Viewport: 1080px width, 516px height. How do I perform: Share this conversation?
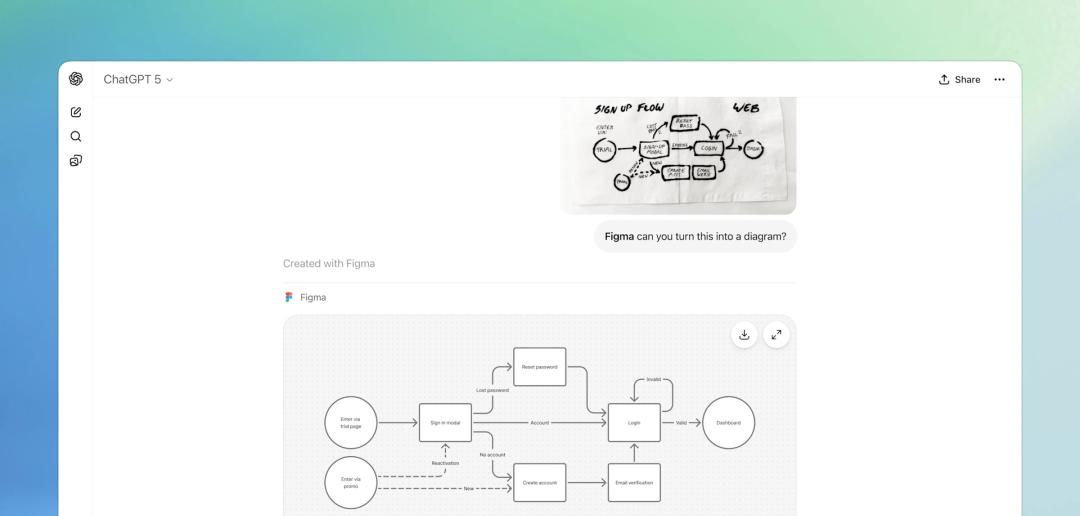click(959, 80)
